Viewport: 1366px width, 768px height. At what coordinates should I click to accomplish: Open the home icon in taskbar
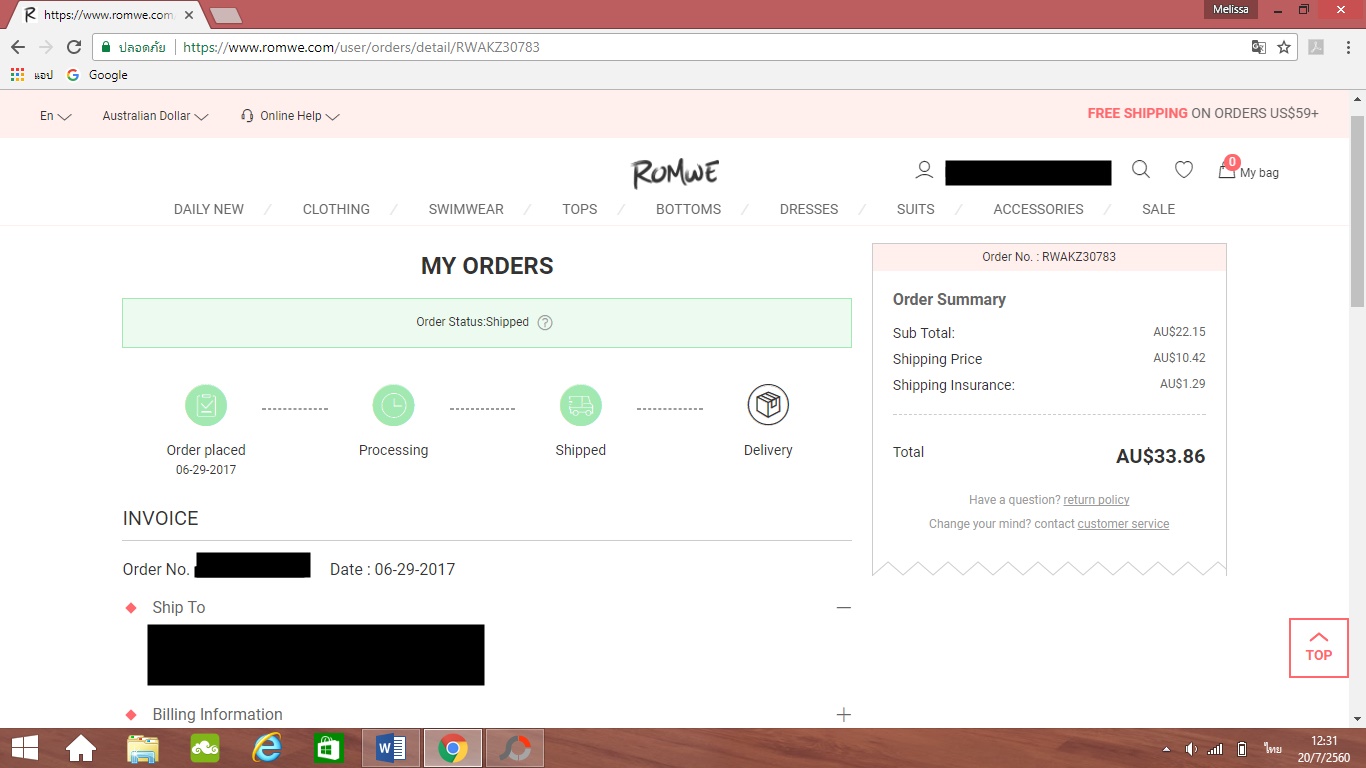(x=81, y=748)
